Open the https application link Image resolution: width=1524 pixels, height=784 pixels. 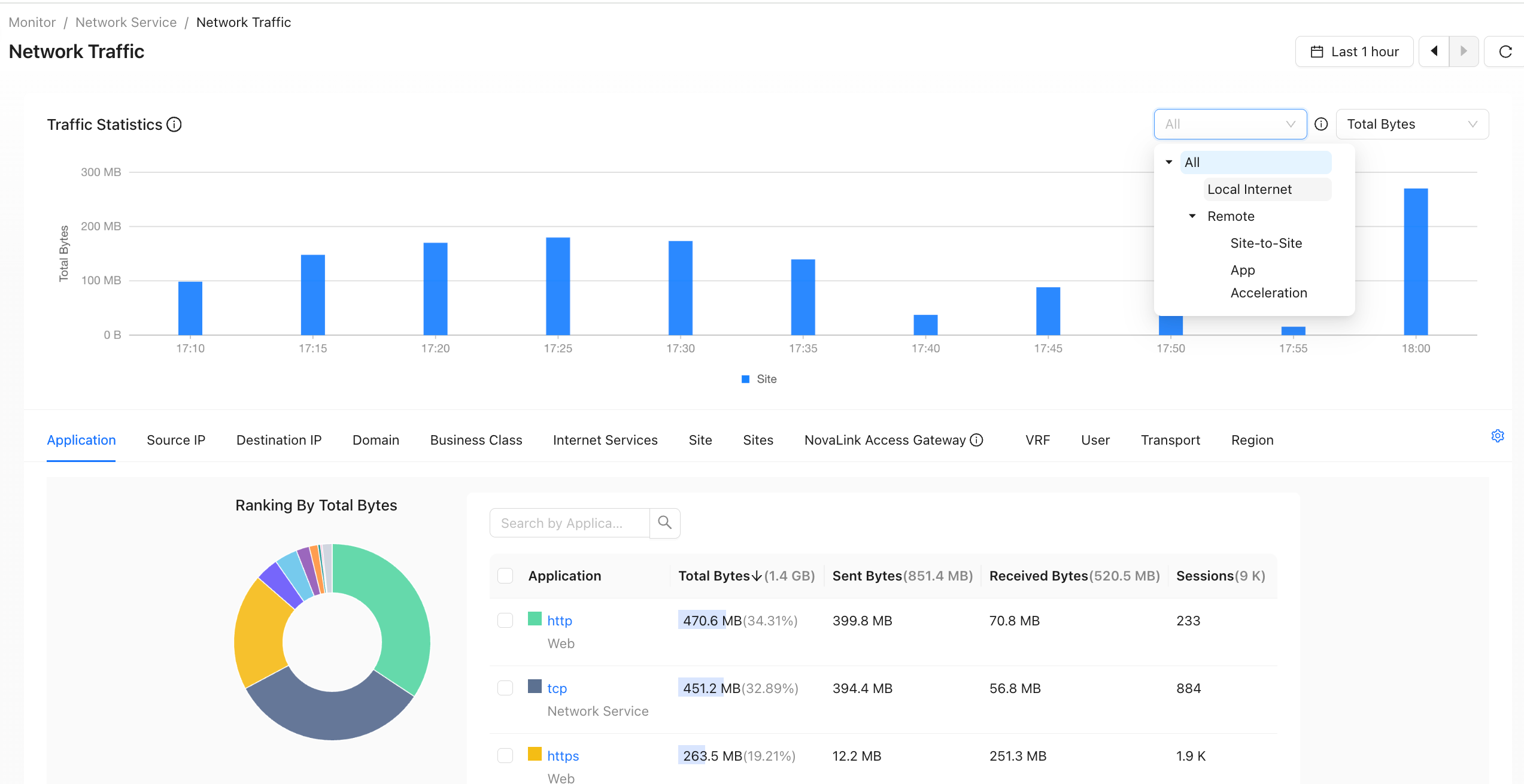pos(563,756)
